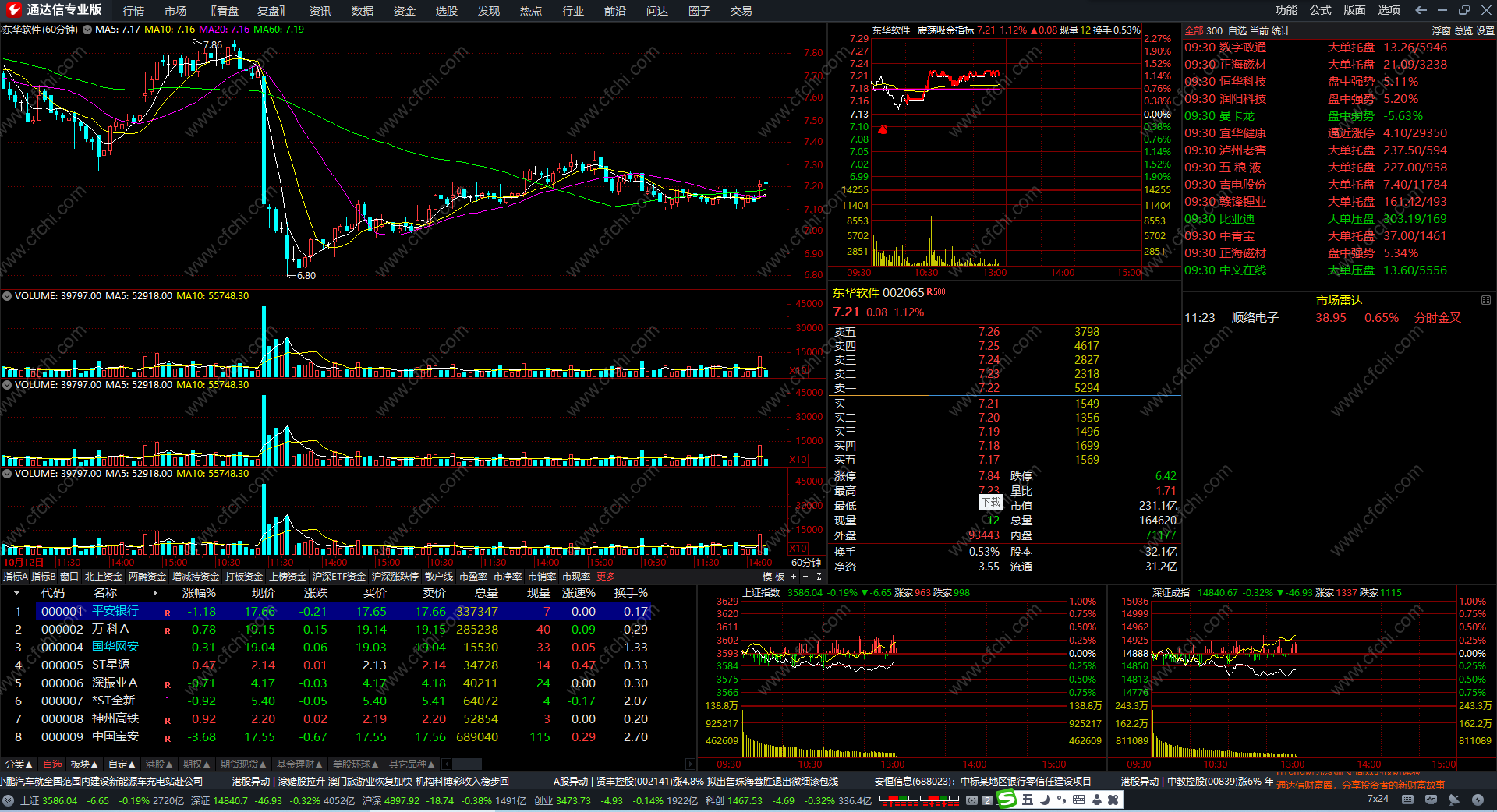The width and height of the screenshot is (1497, 812).
Task: Click the 下载 download button
Action: coord(990,503)
